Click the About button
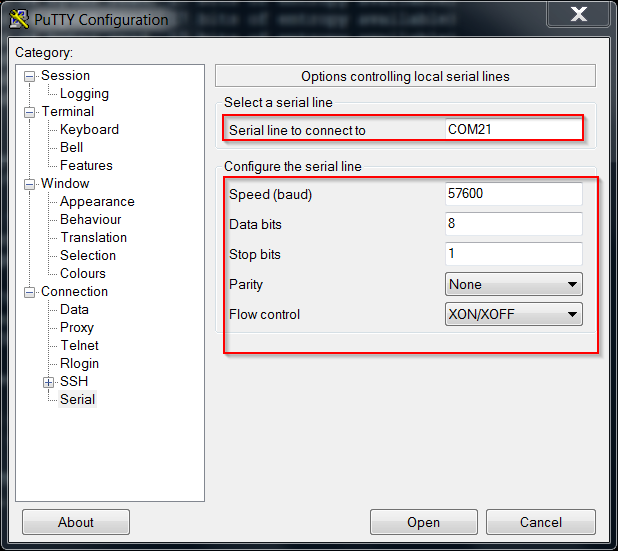This screenshot has width=618, height=551. [76, 522]
